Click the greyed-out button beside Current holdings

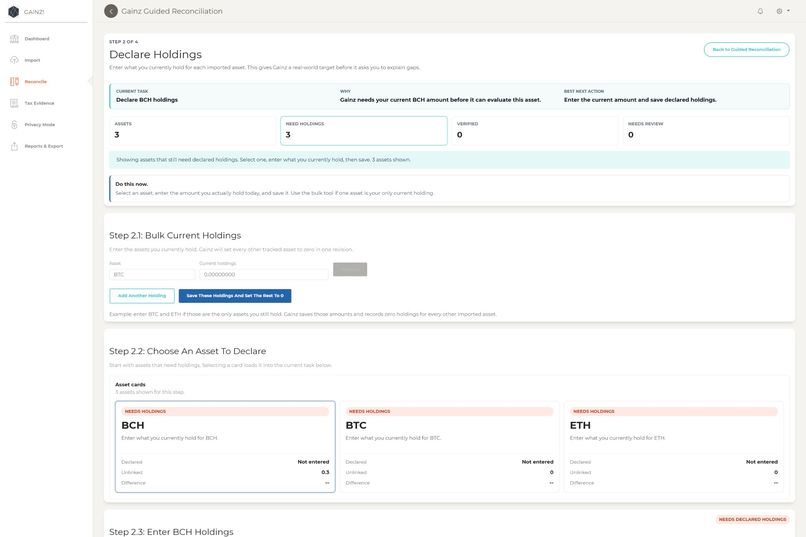350,269
